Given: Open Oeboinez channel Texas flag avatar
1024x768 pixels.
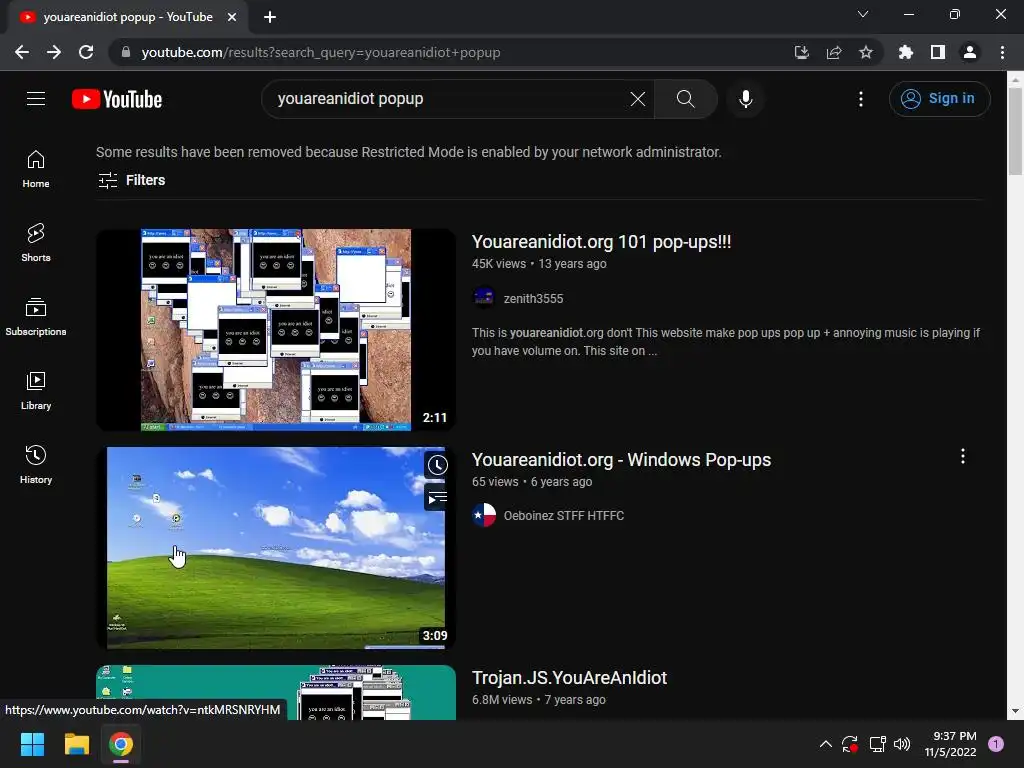Looking at the screenshot, I should [484, 515].
